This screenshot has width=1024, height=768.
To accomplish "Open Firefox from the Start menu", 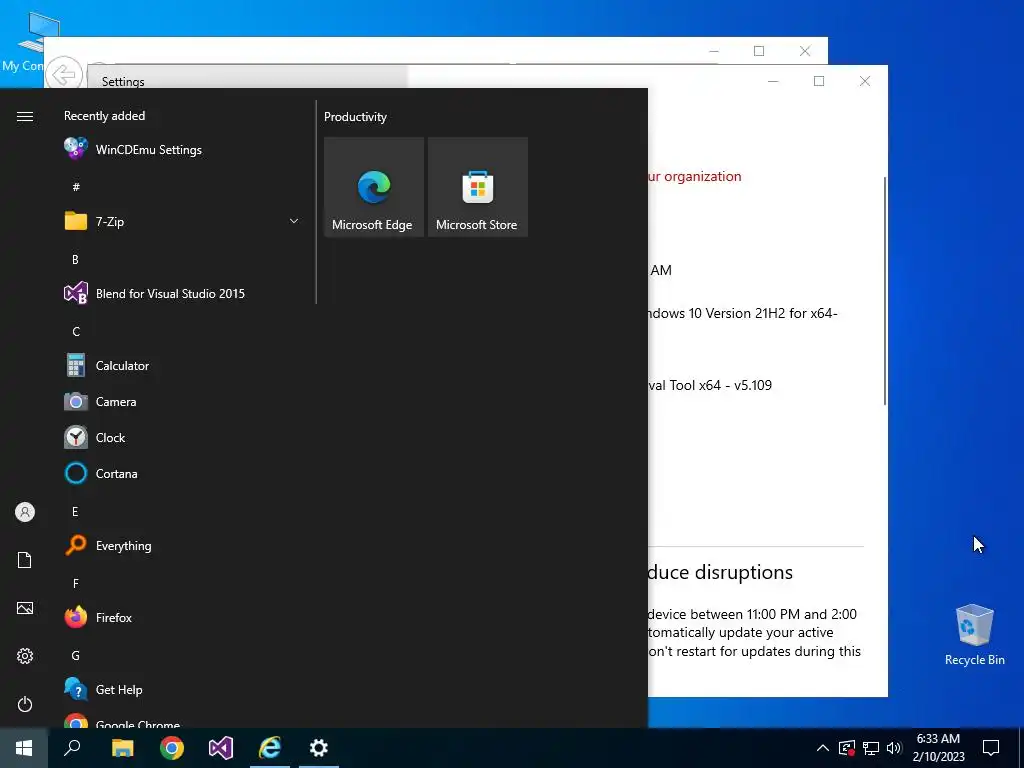I will [x=182, y=617].
